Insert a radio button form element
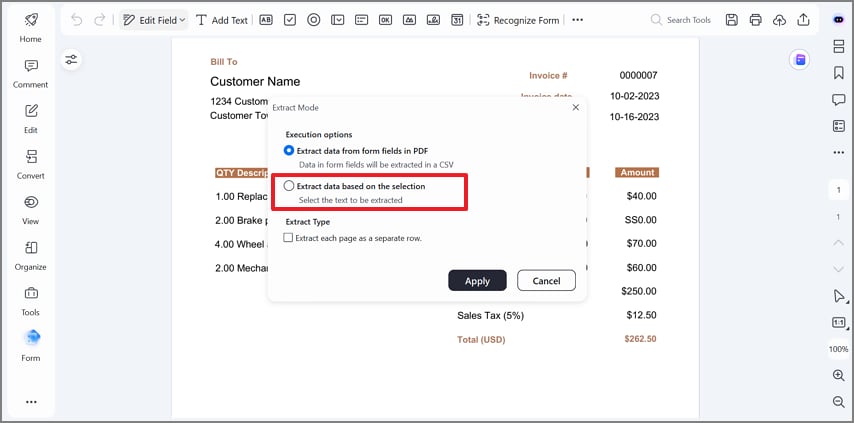Screen dimensions: 854x423 (x=314, y=20)
